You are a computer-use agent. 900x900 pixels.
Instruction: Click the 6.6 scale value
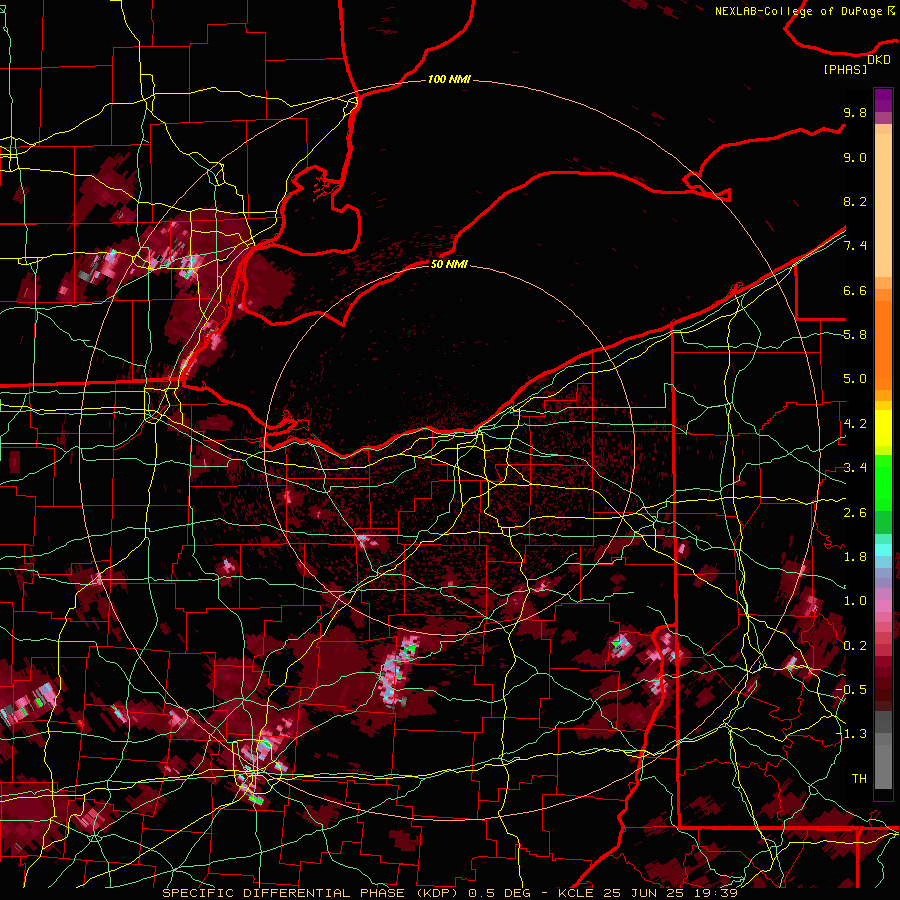click(855, 290)
